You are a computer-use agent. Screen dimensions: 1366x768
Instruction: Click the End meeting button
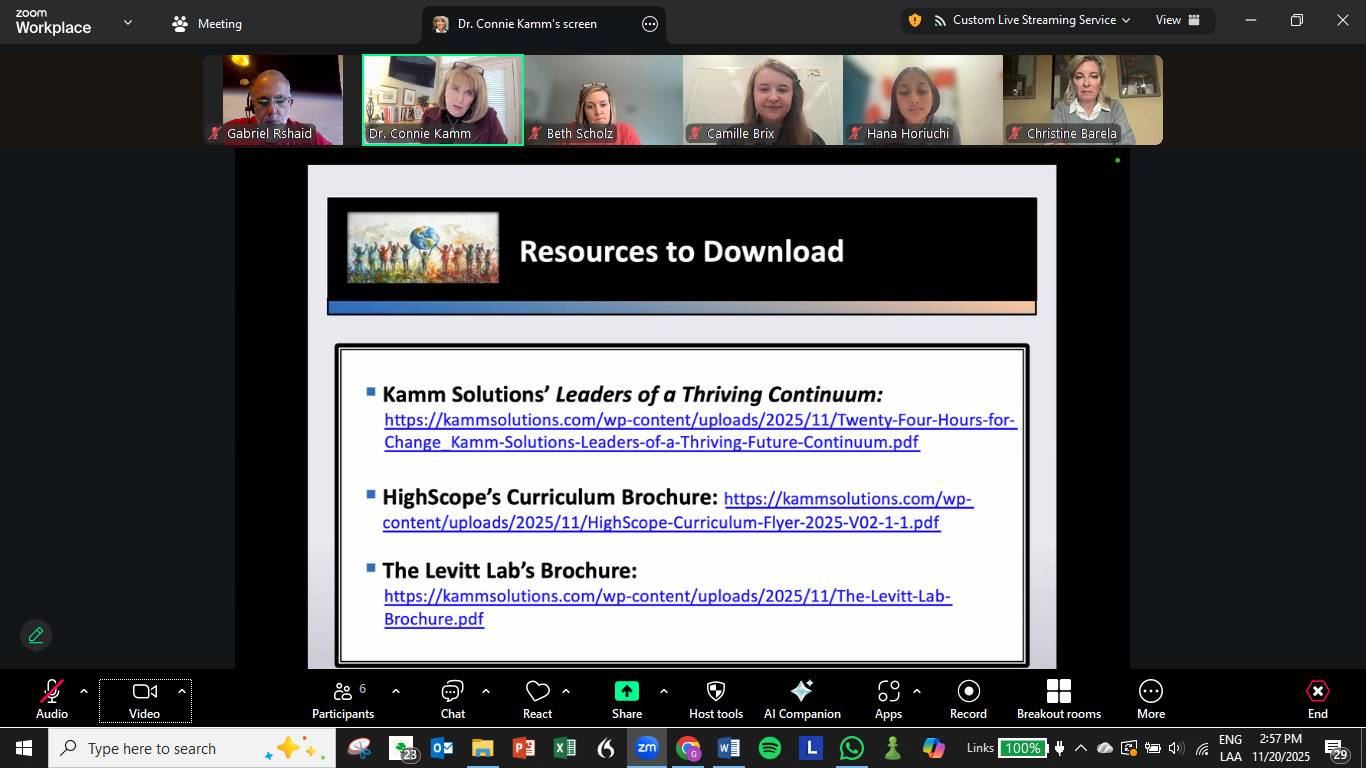(1317, 699)
